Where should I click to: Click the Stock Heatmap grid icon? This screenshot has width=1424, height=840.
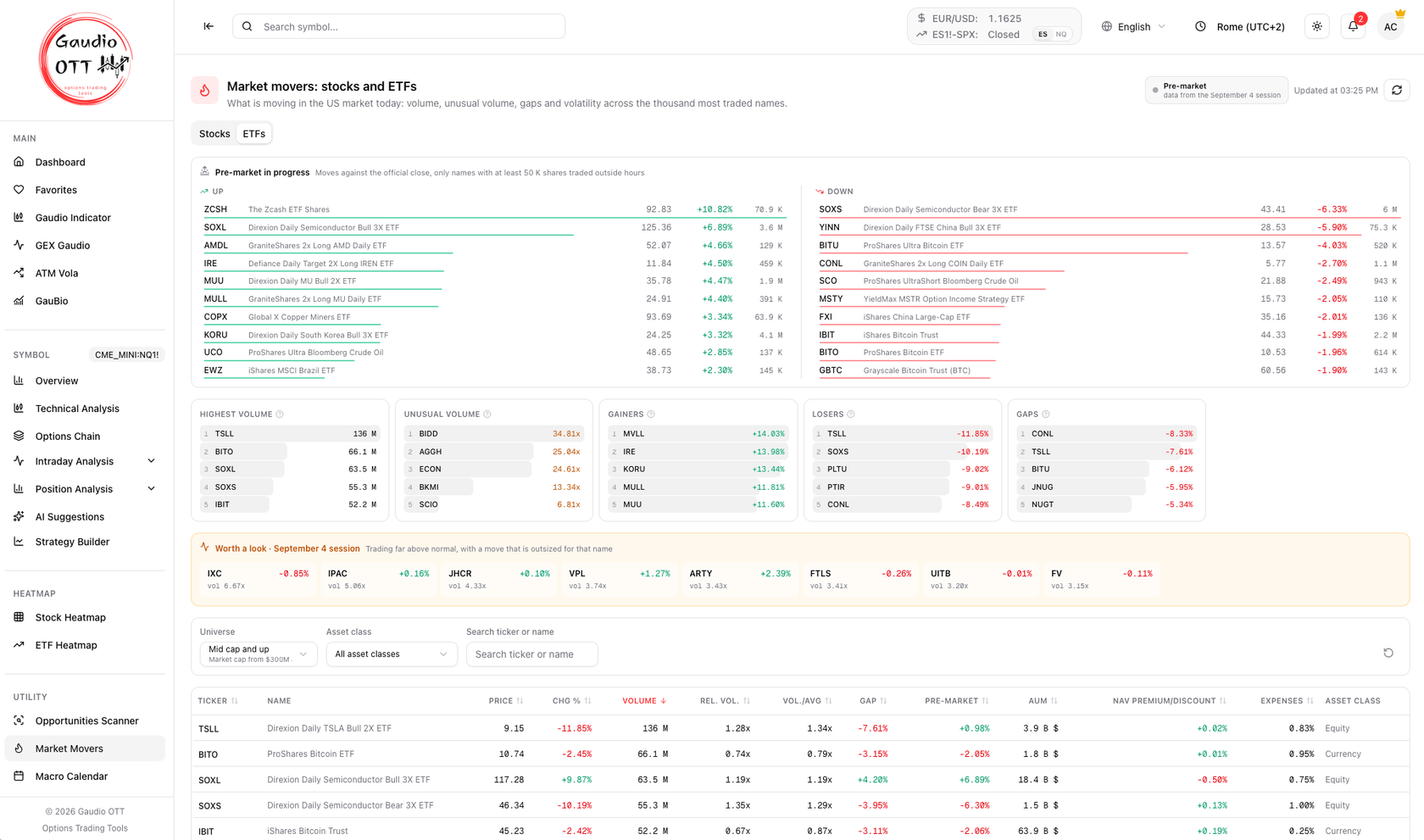point(19,617)
